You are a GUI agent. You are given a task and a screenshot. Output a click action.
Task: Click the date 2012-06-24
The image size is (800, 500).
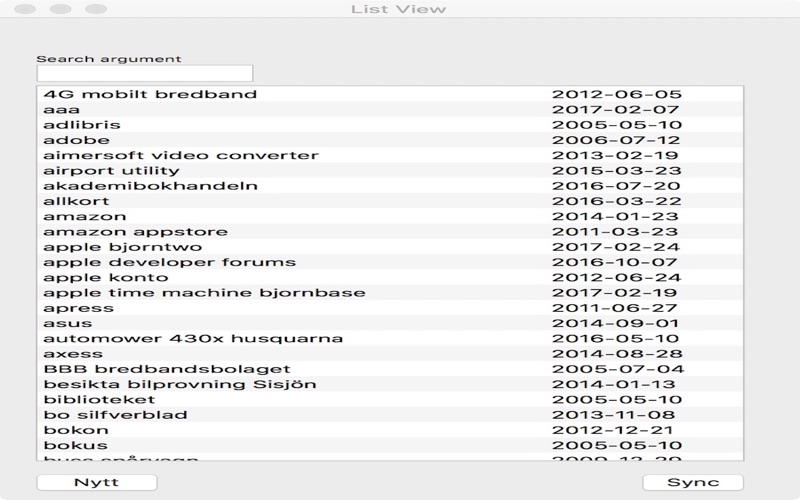pyautogui.click(x=617, y=278)
